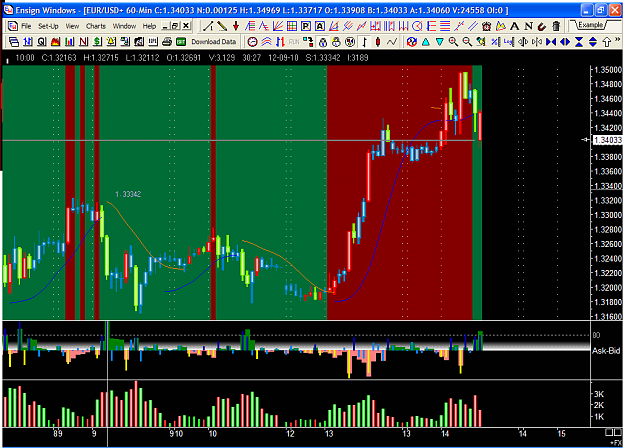Click the 1.33342 chart label

click(x=128, y=194)
